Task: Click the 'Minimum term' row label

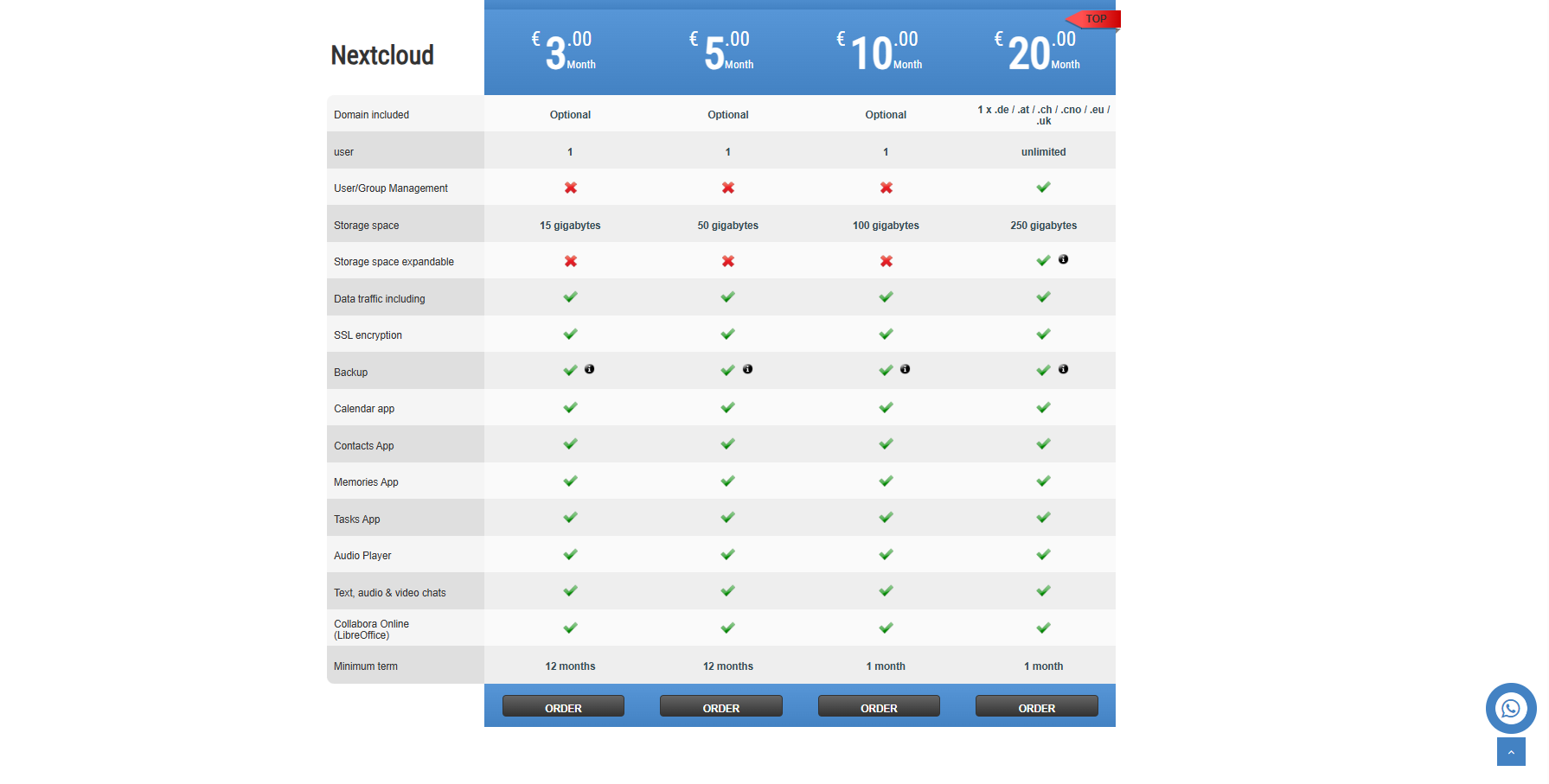Action: (366, 666)
